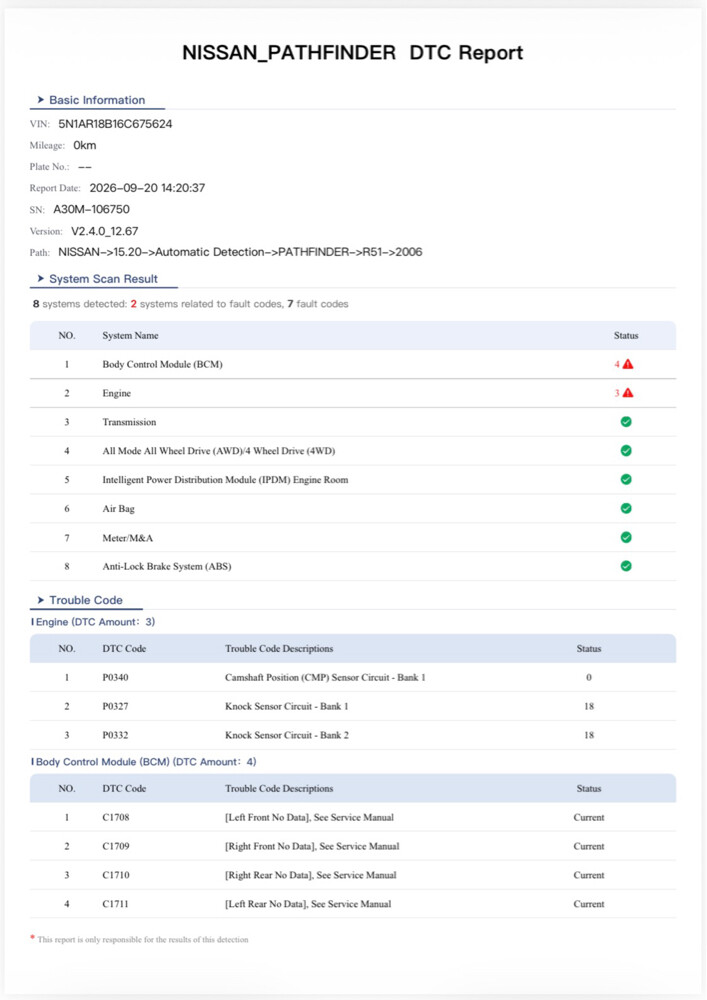
Task: Click green check icon for IPDM Engine Room
Action: (x=626, y=480)
